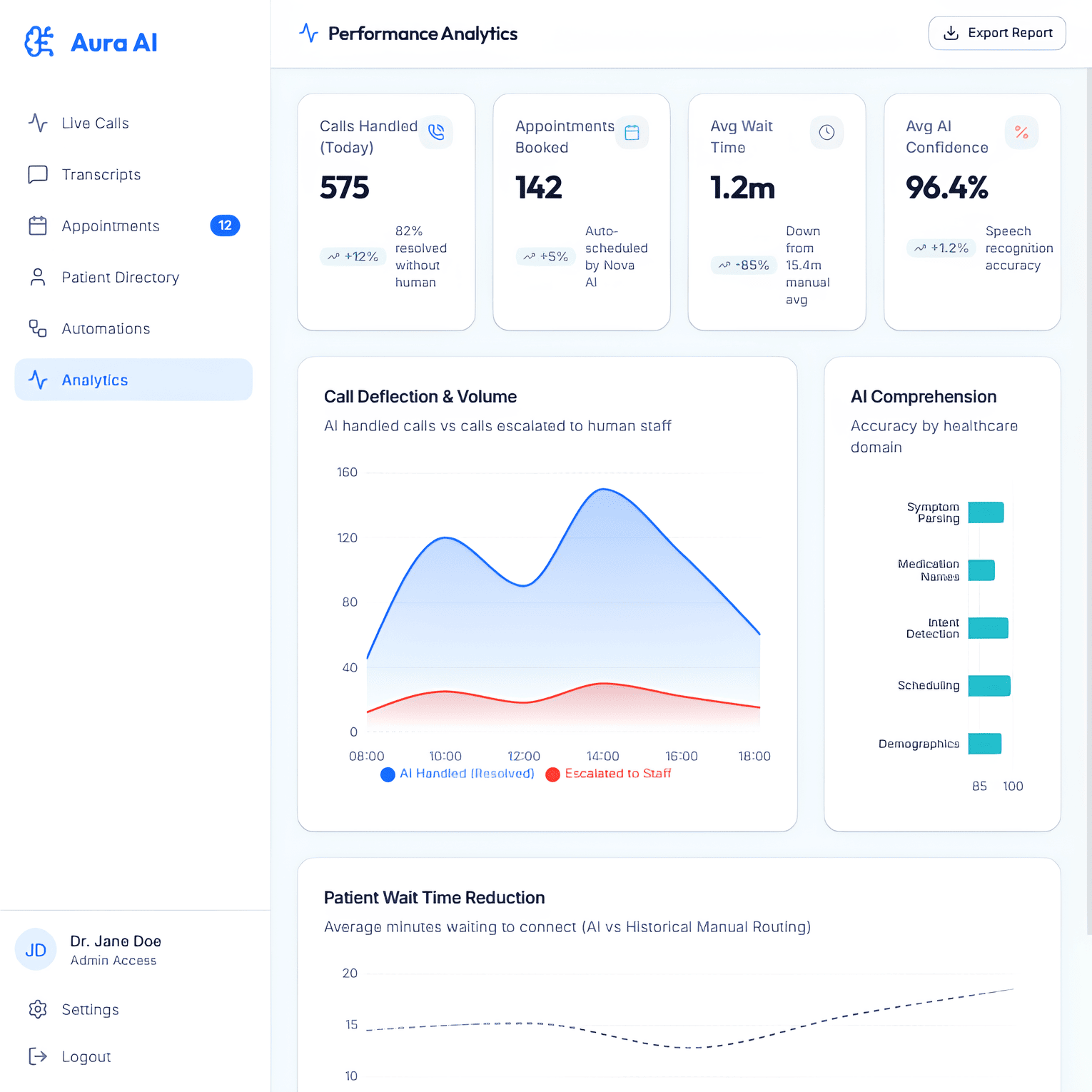Click the Appointments badge showing 12

point(225,226)
